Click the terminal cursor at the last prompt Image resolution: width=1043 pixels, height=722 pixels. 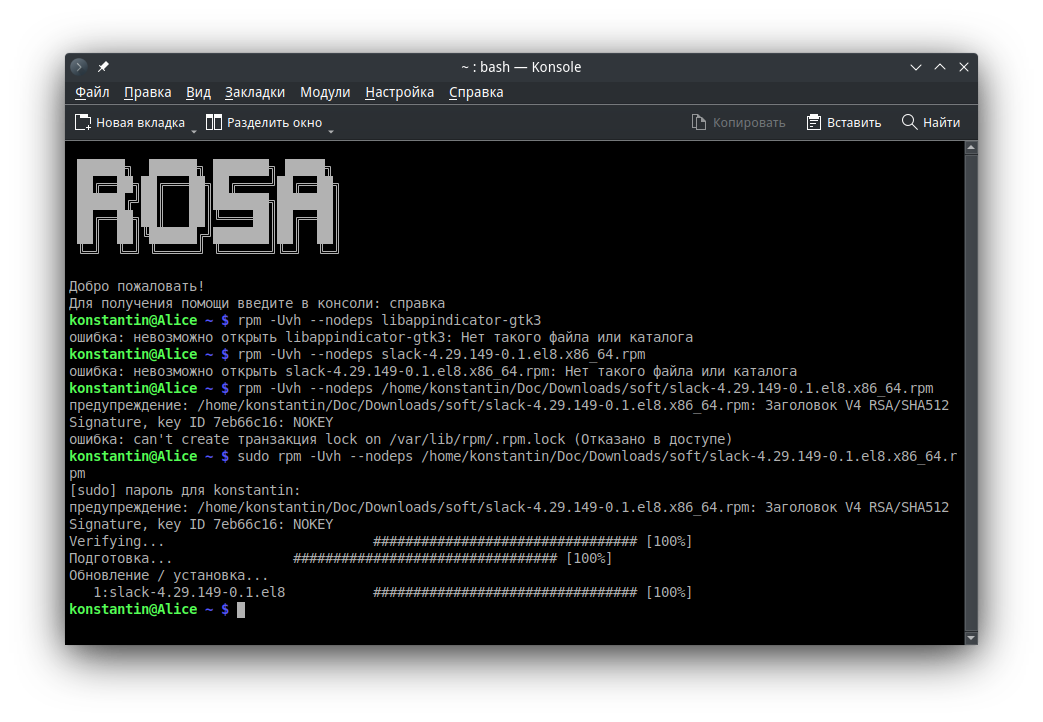coord(241,610)
